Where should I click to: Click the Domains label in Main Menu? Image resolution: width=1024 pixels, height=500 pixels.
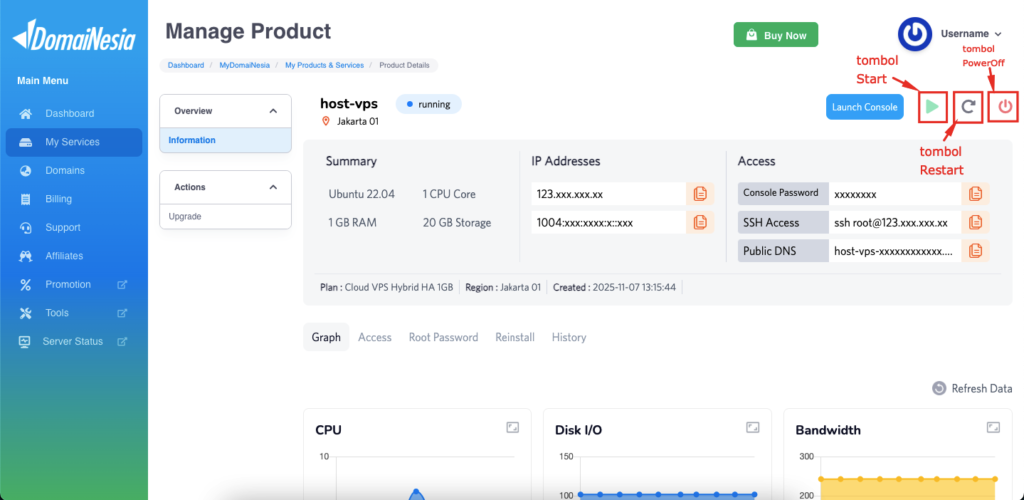point(65,170)
